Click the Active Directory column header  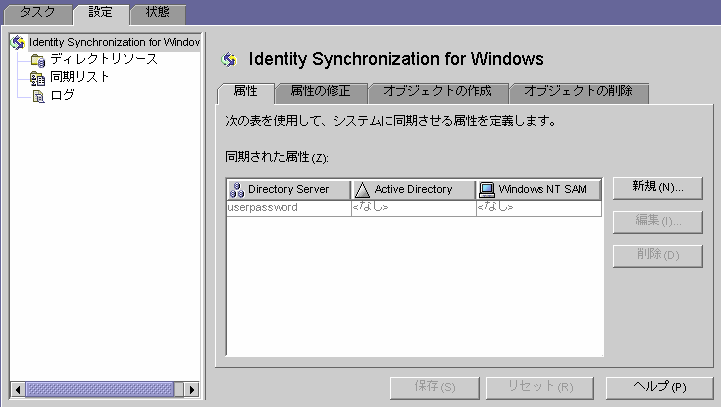[413, 189]
